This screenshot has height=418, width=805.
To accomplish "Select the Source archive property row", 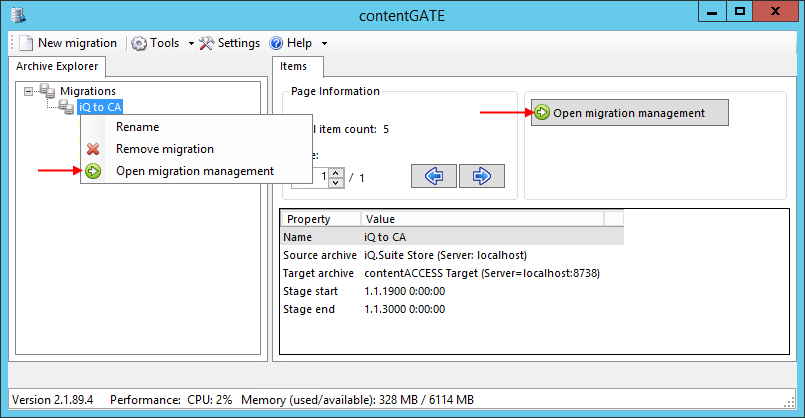I will 319,255.
